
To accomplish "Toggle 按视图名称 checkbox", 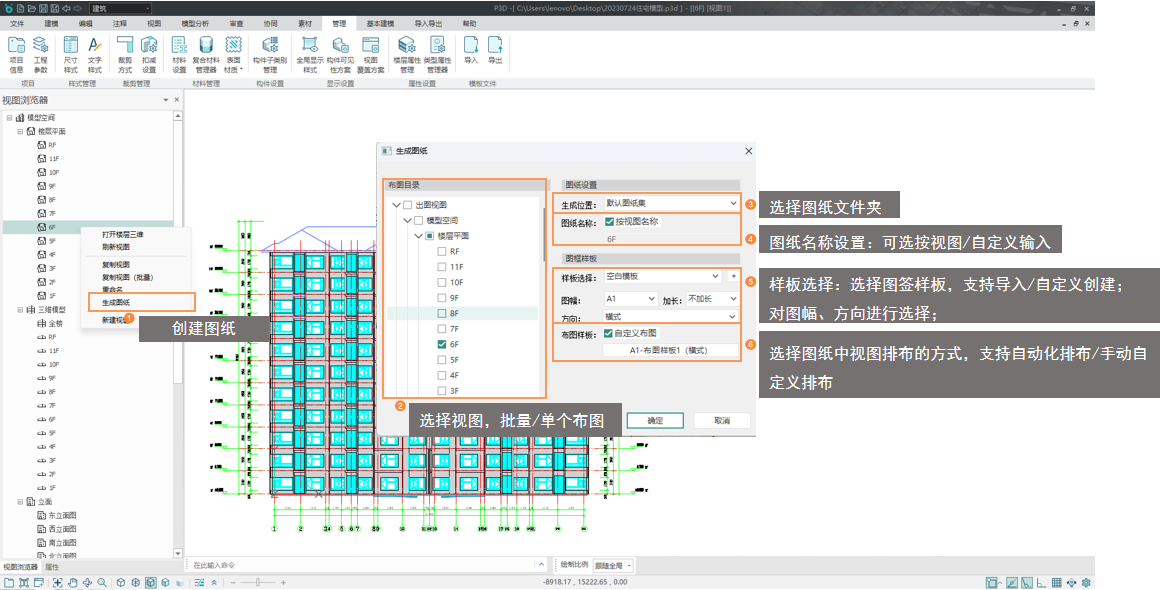I will pyautogui.click(x=610, y=222).
